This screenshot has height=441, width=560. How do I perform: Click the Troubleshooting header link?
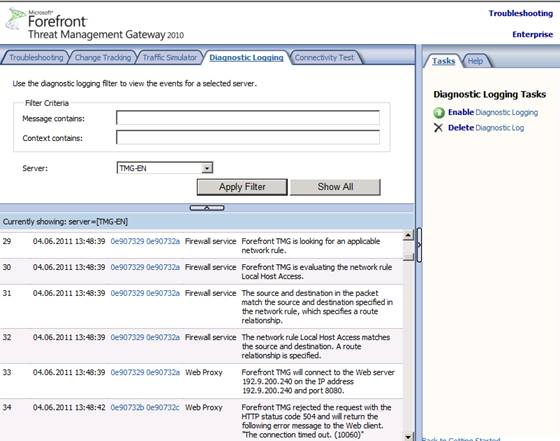coord(521,14)
